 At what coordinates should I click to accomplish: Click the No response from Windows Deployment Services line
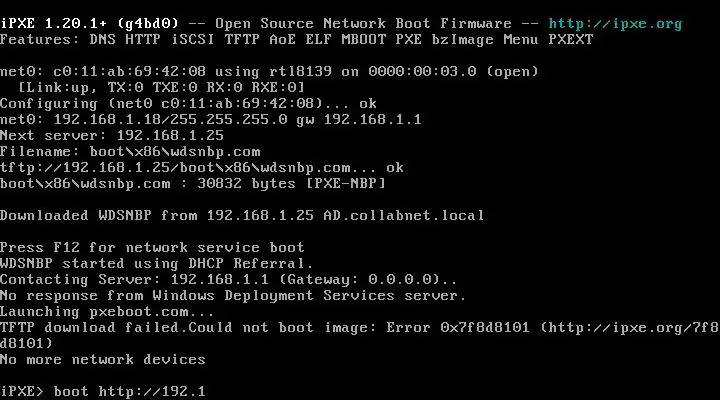point(232,295)
